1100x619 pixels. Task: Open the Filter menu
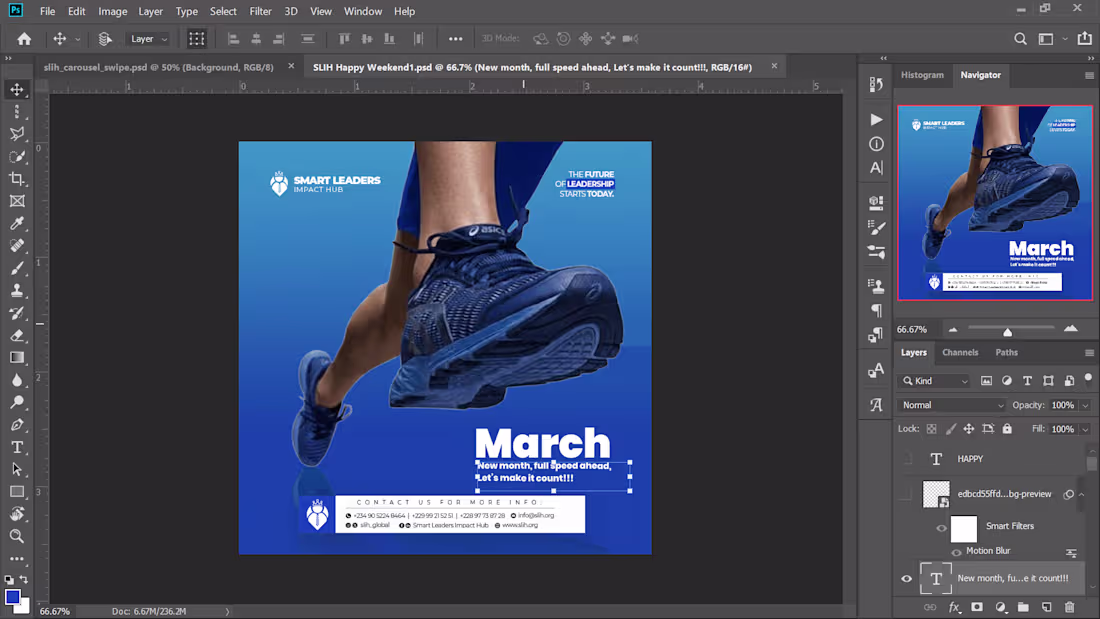(x=260, y=11)
